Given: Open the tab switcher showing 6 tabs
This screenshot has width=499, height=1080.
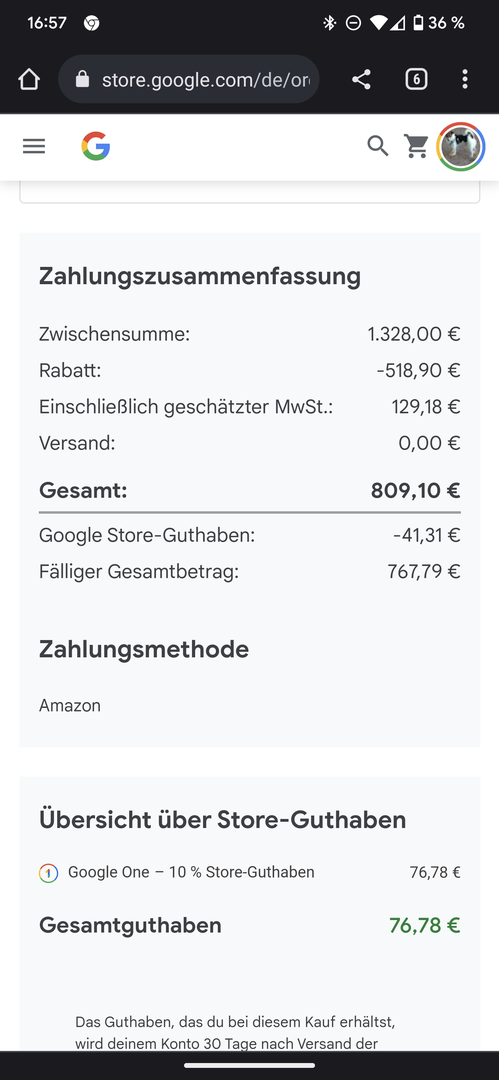Looking at the screenshot, I should pyautogui.click(x=416, y=80).
